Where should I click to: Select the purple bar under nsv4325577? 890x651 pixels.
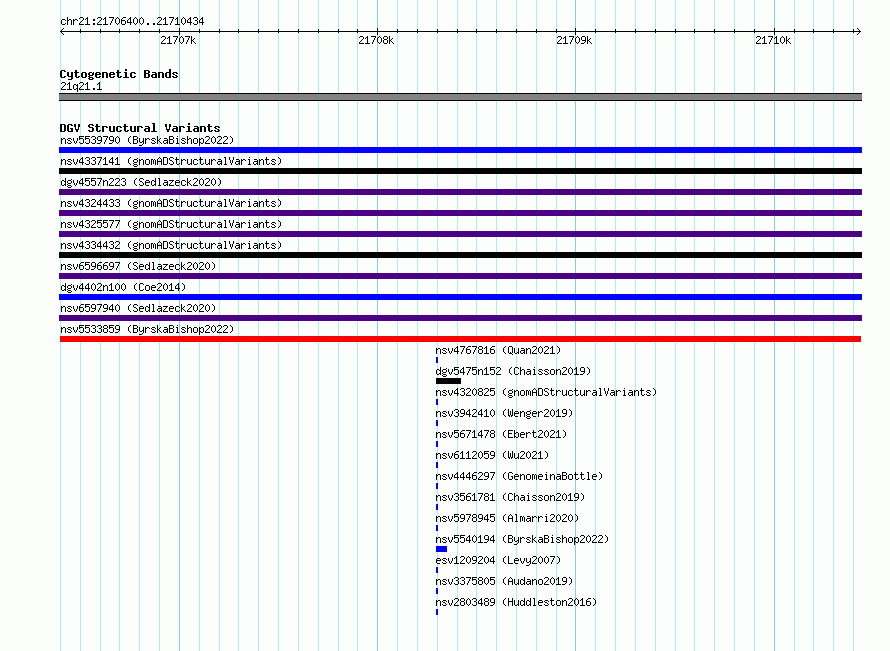coord(460,234)
